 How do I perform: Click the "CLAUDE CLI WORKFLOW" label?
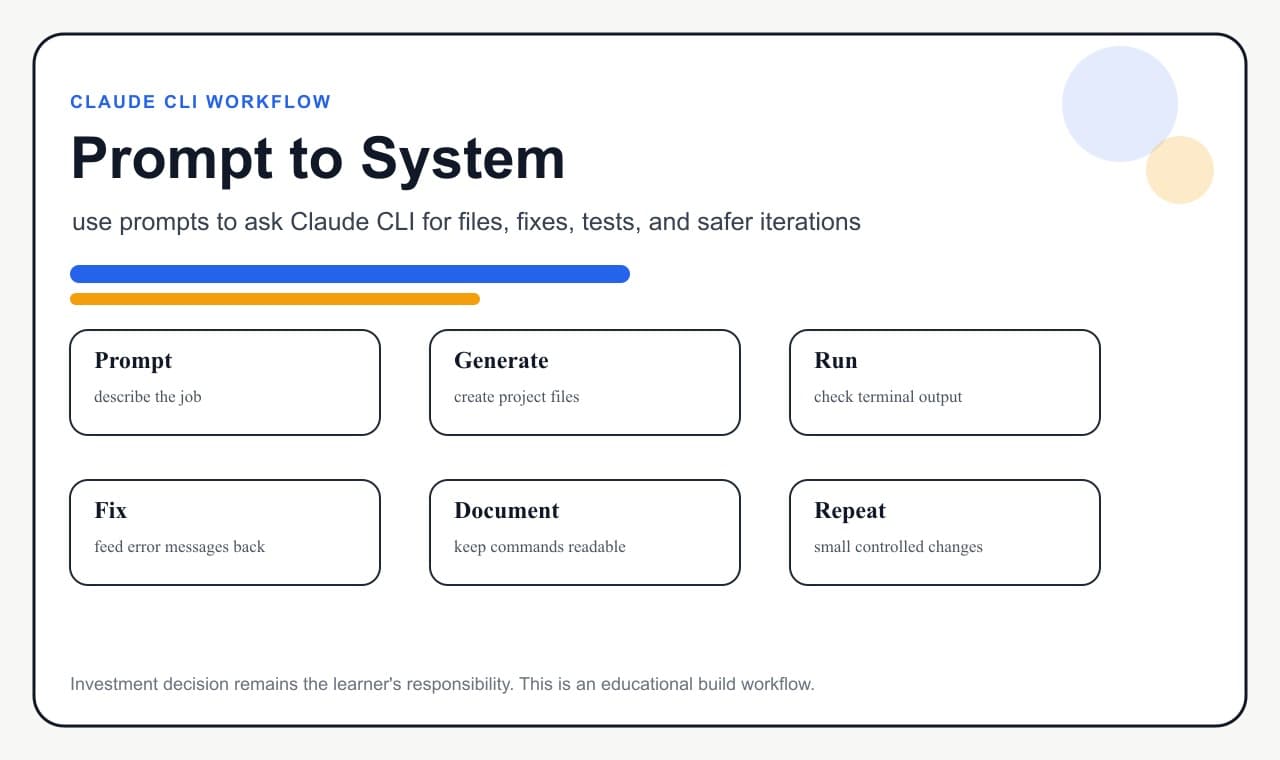pos(200,102)
